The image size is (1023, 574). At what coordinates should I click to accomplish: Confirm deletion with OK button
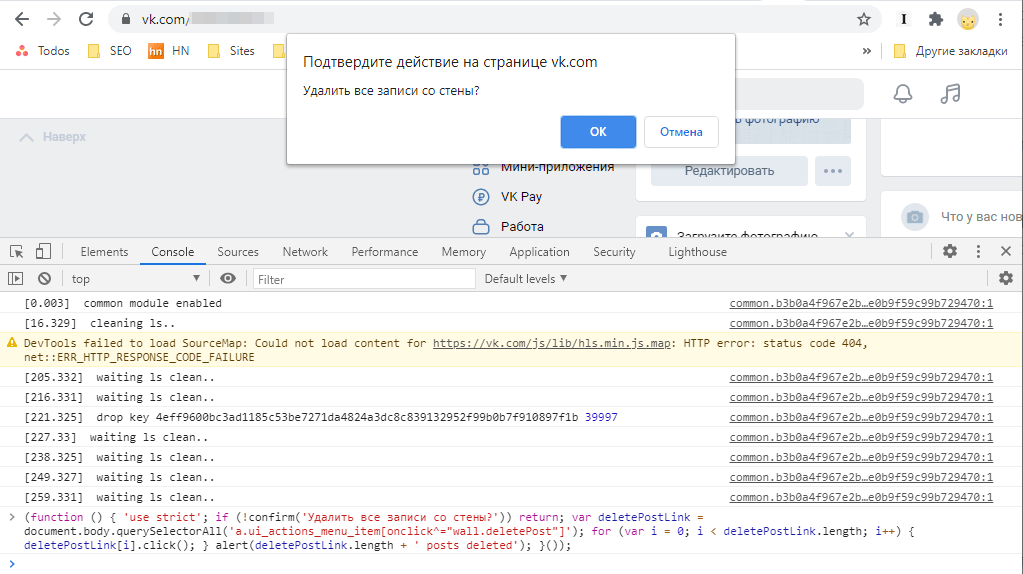[x=598, y=132]
